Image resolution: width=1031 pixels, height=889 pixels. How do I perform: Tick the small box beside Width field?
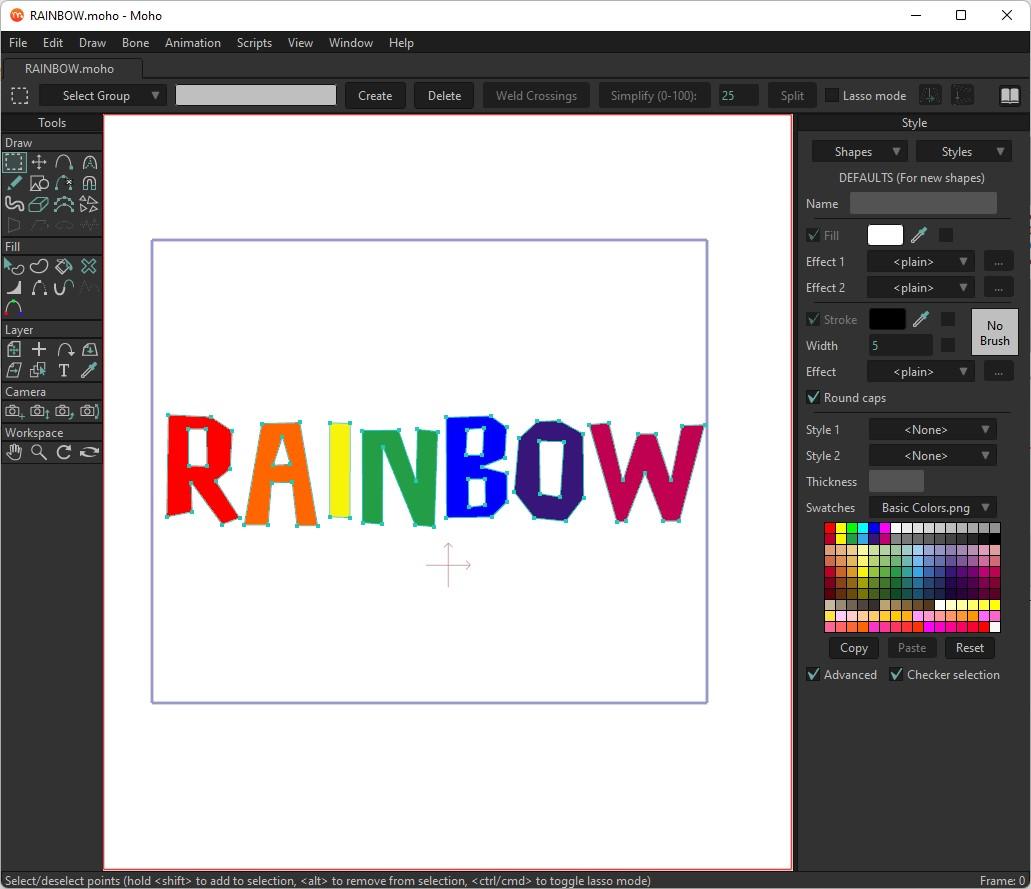tap(947, 345)
